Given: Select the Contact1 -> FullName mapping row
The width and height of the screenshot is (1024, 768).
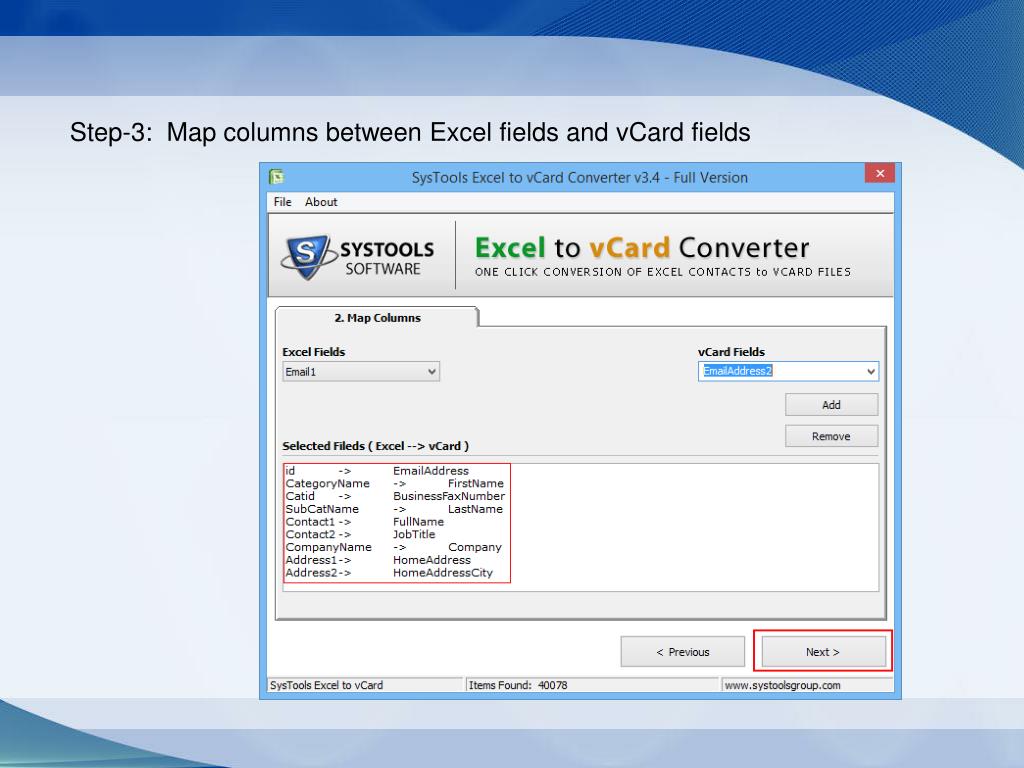Looking at the screenshot, I should [364, 522].
